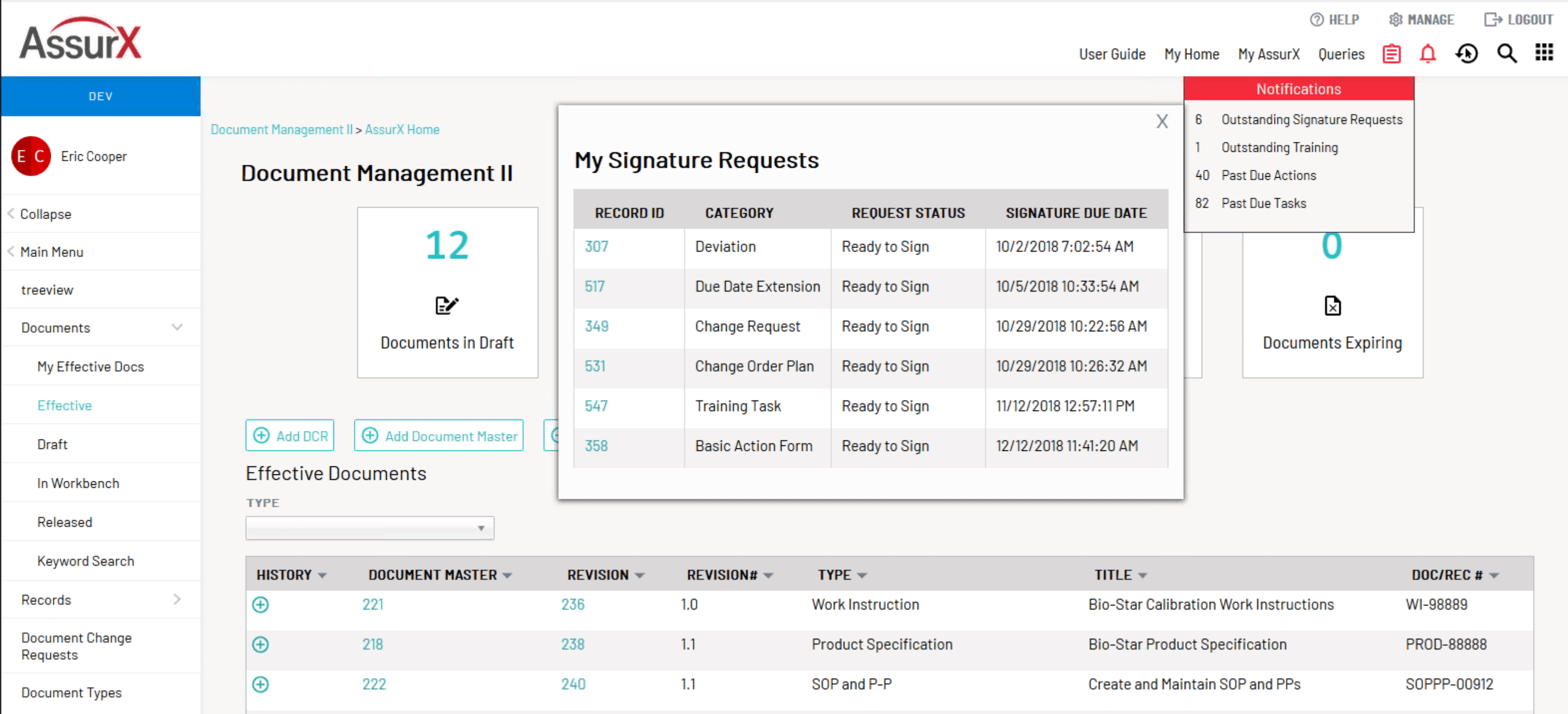Open Keyword Search in sidebar
Viewport: 1568px width, 714px height.
(x=85, y=561)
